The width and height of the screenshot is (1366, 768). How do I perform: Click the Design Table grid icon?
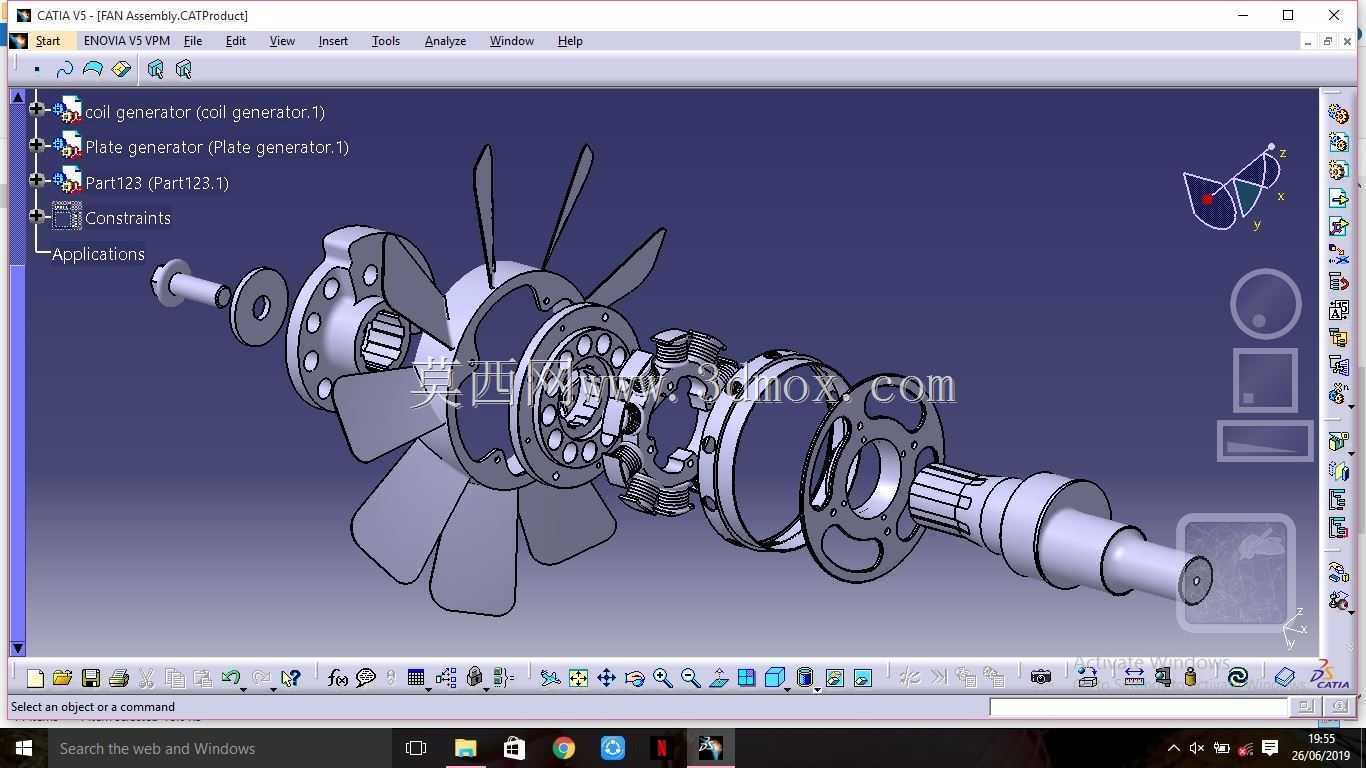tap(415, 678)
